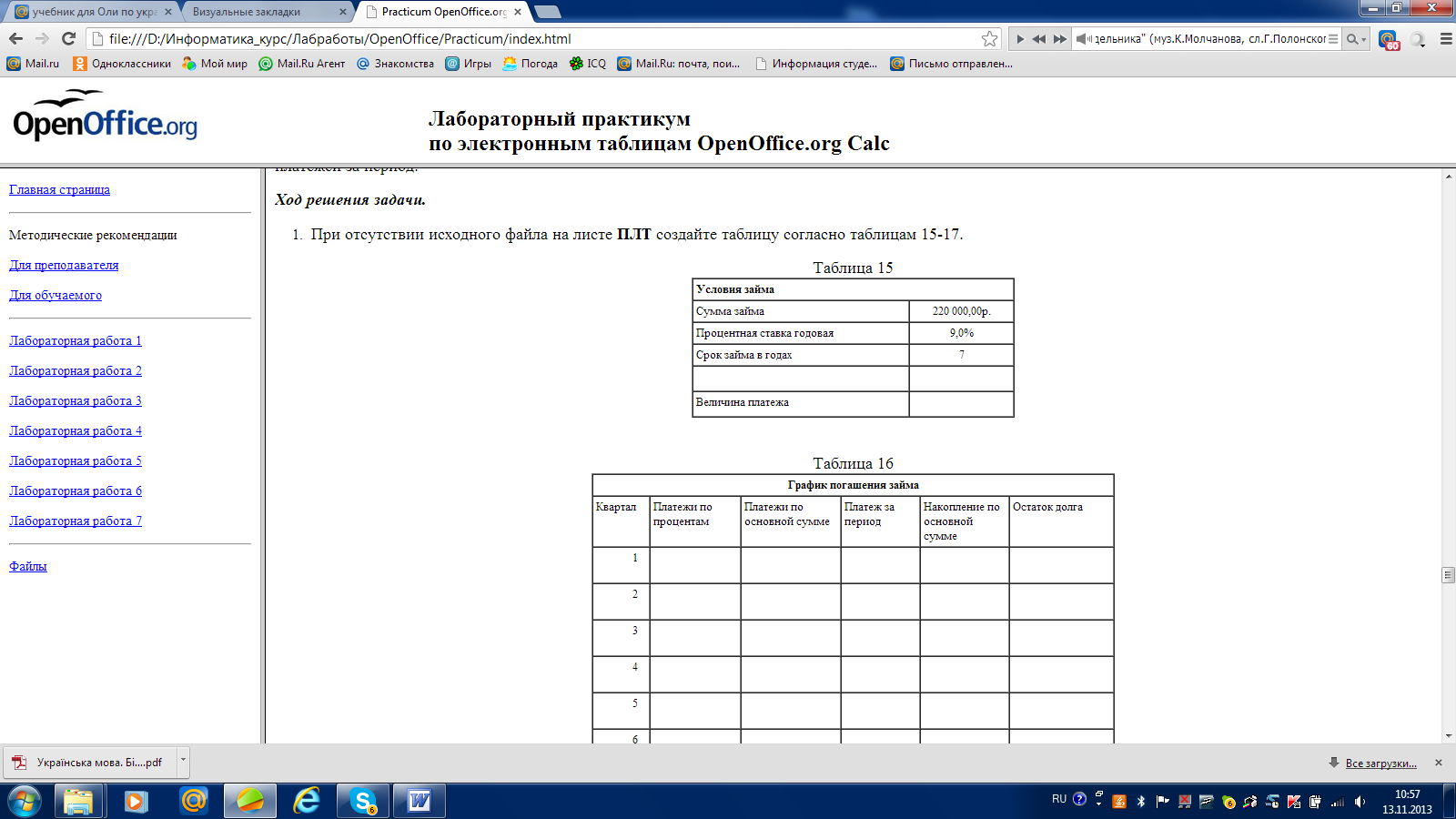Play the track in the music toolbar
The width and height of the screenshot is (1456, 819).
1020,39
